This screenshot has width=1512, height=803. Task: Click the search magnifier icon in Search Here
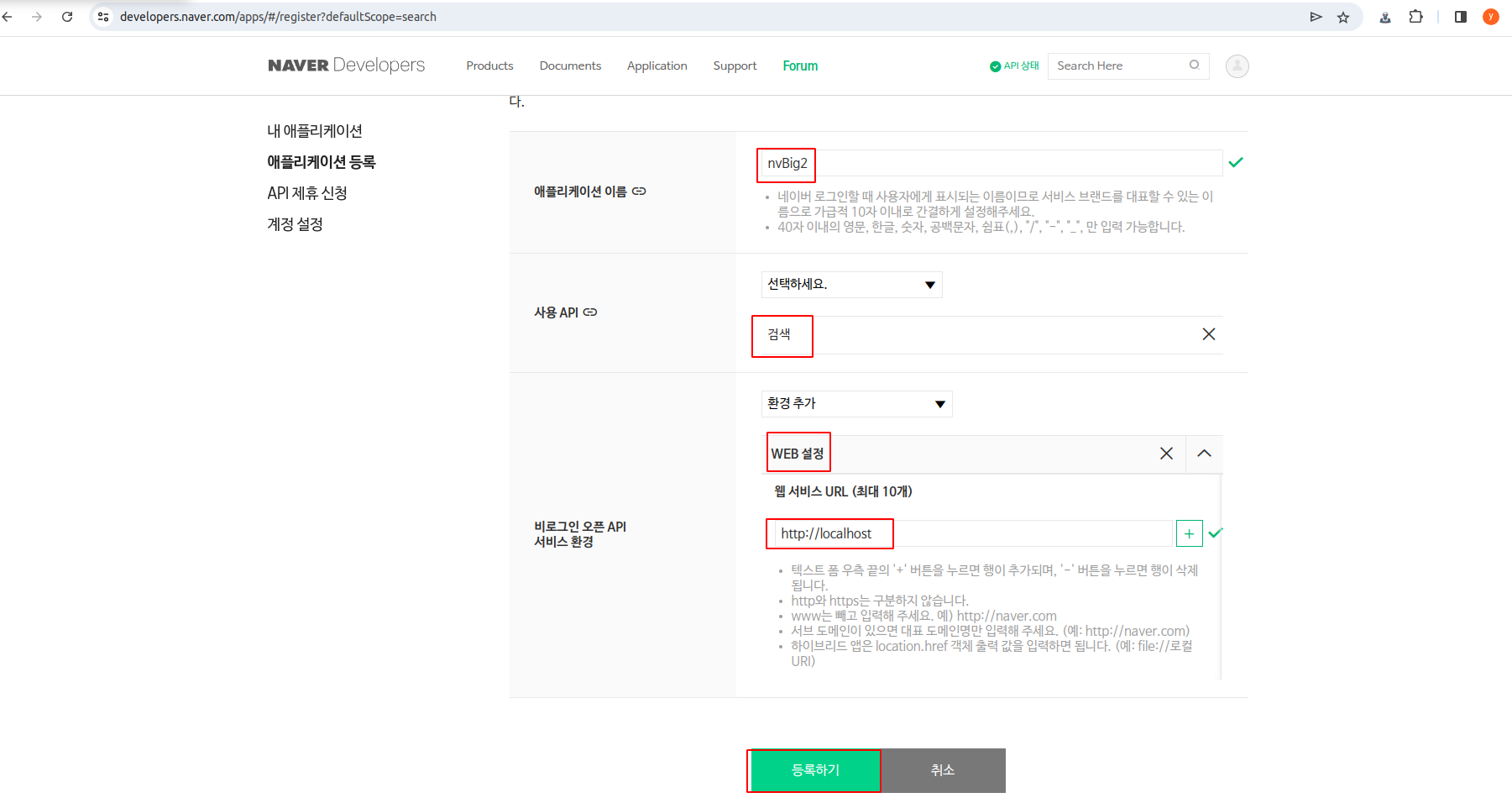click(1194, 65)
